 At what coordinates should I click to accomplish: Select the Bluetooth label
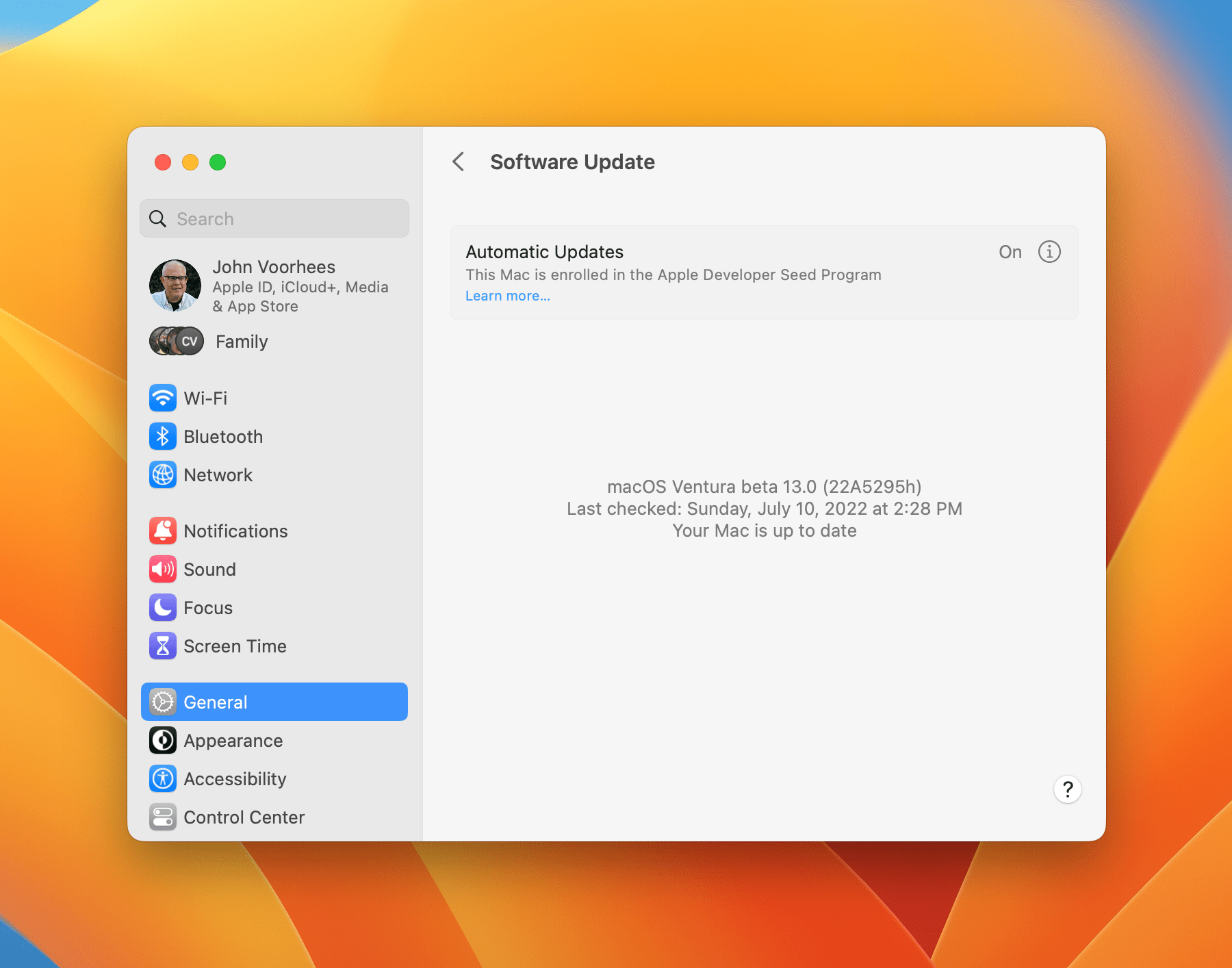click(223, 436)
